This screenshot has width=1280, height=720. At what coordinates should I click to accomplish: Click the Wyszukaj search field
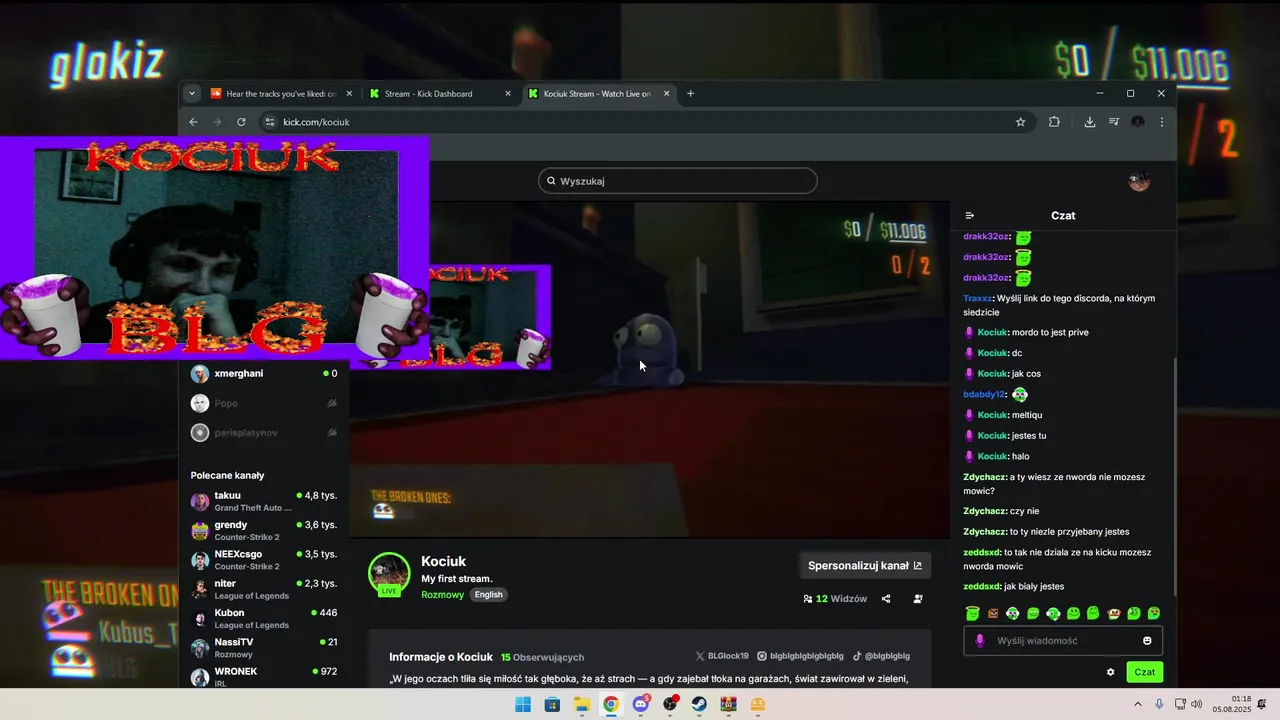coord(678,181)
